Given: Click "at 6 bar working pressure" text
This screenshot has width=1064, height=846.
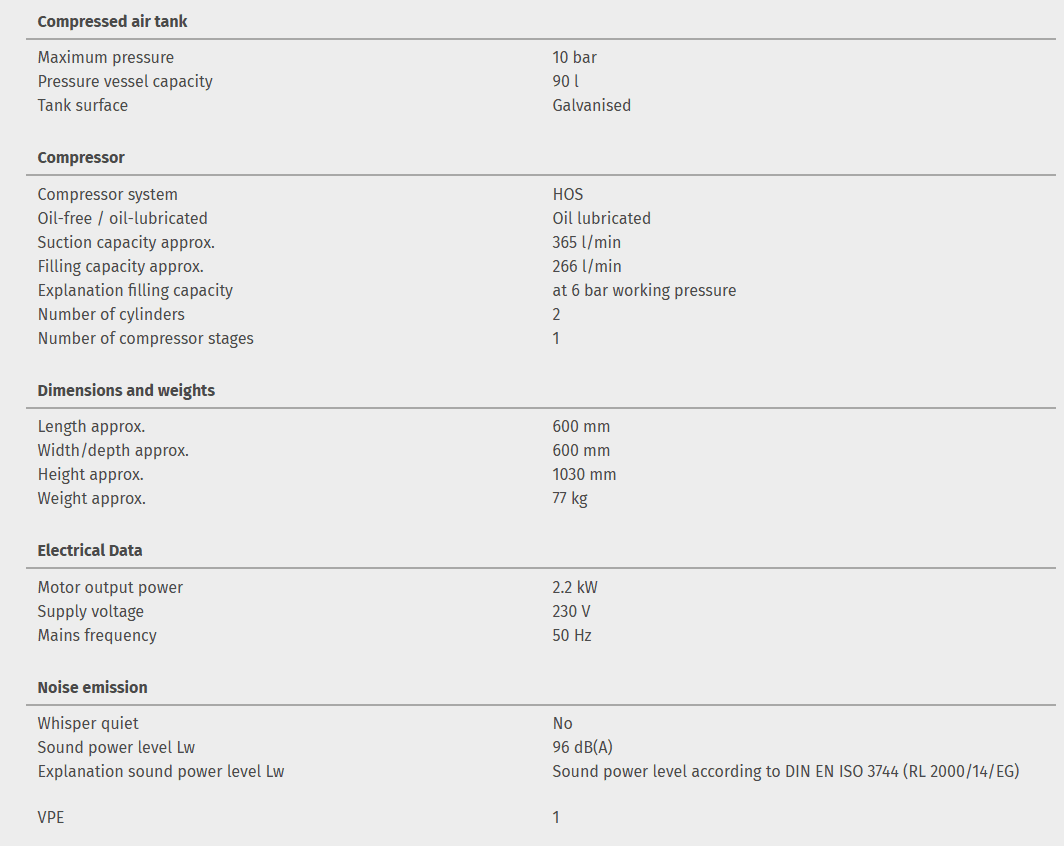Looking at the screenshot, I should click(x=644, y=290).
